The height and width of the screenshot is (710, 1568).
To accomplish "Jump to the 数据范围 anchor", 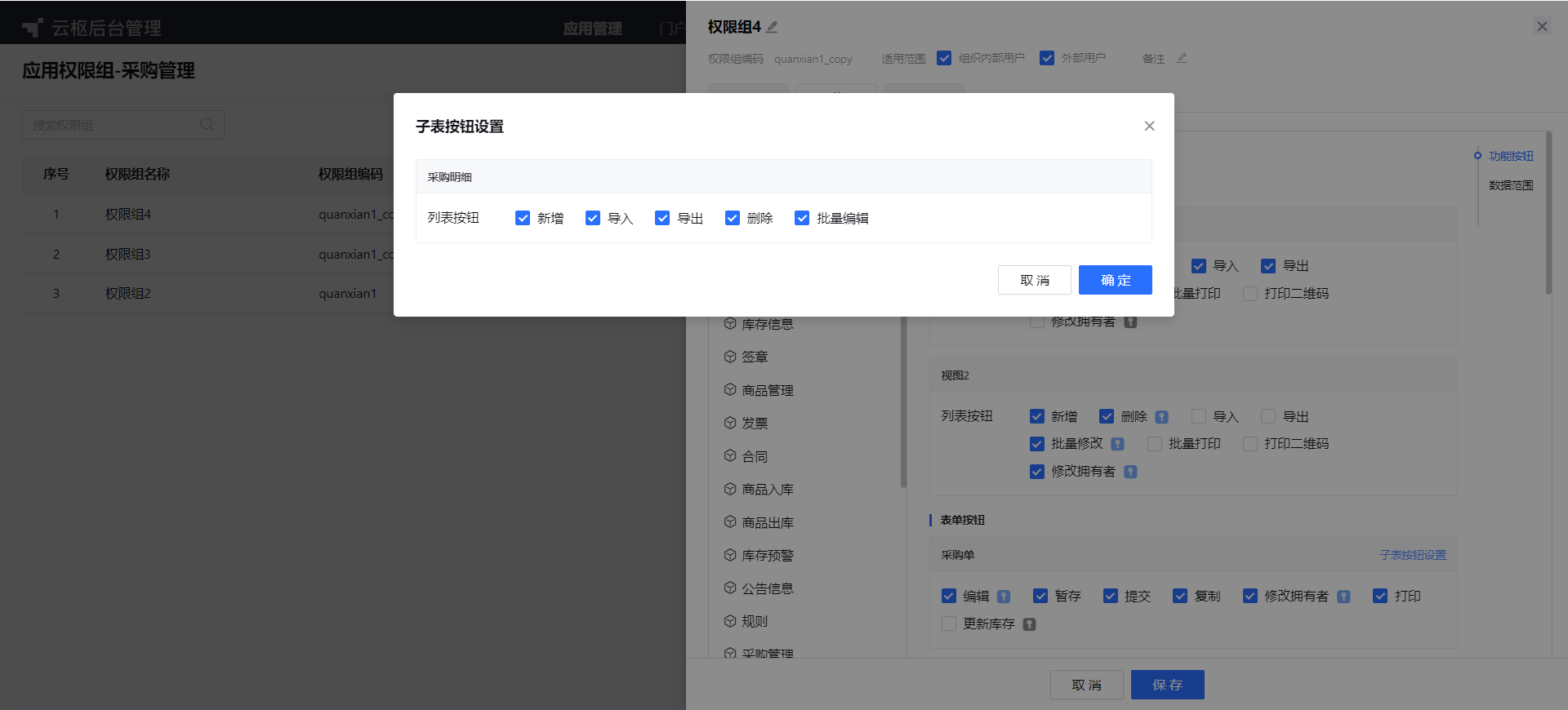I will [1511, 185].
